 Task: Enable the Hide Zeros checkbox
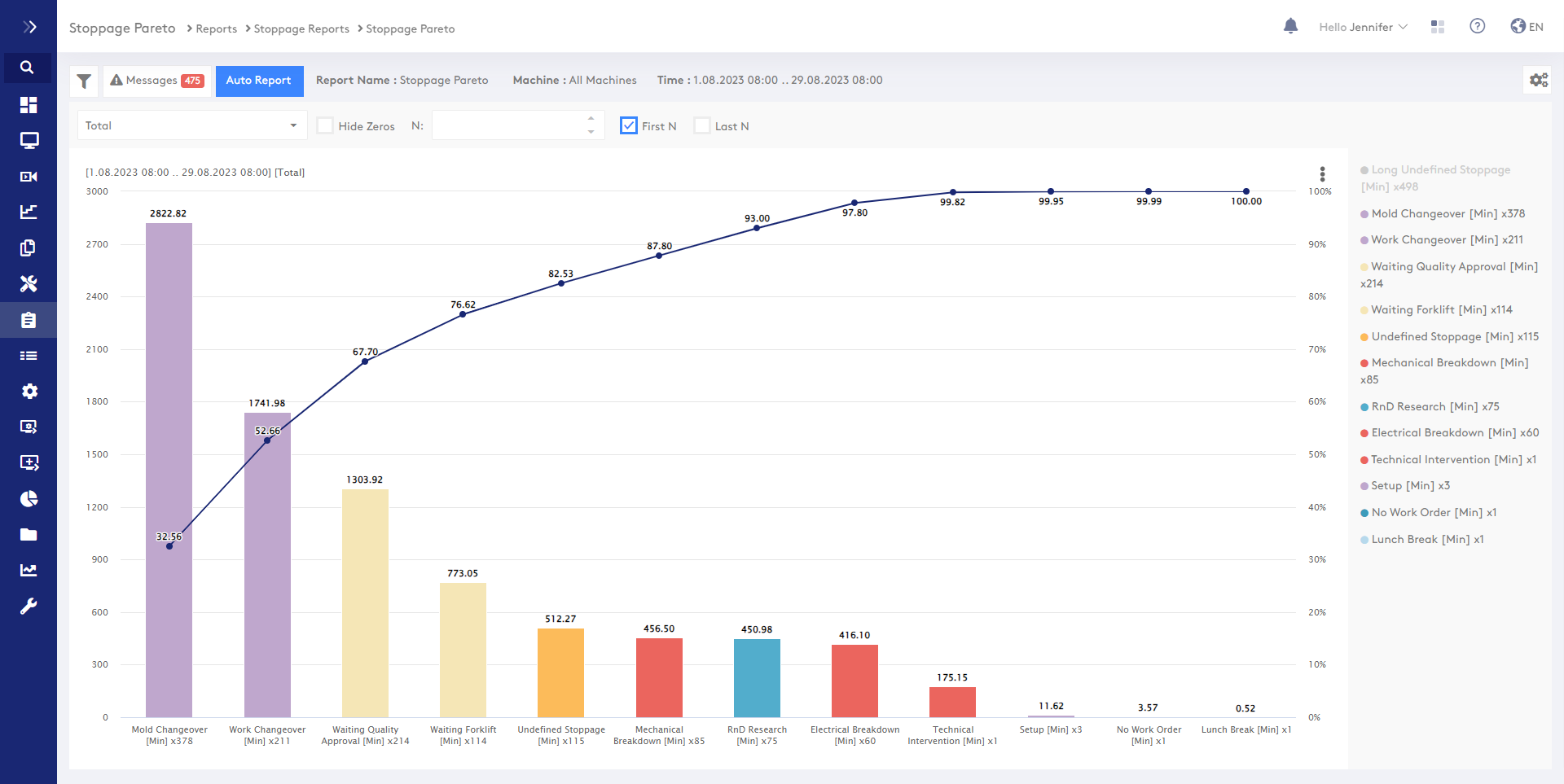click(325, 125)
